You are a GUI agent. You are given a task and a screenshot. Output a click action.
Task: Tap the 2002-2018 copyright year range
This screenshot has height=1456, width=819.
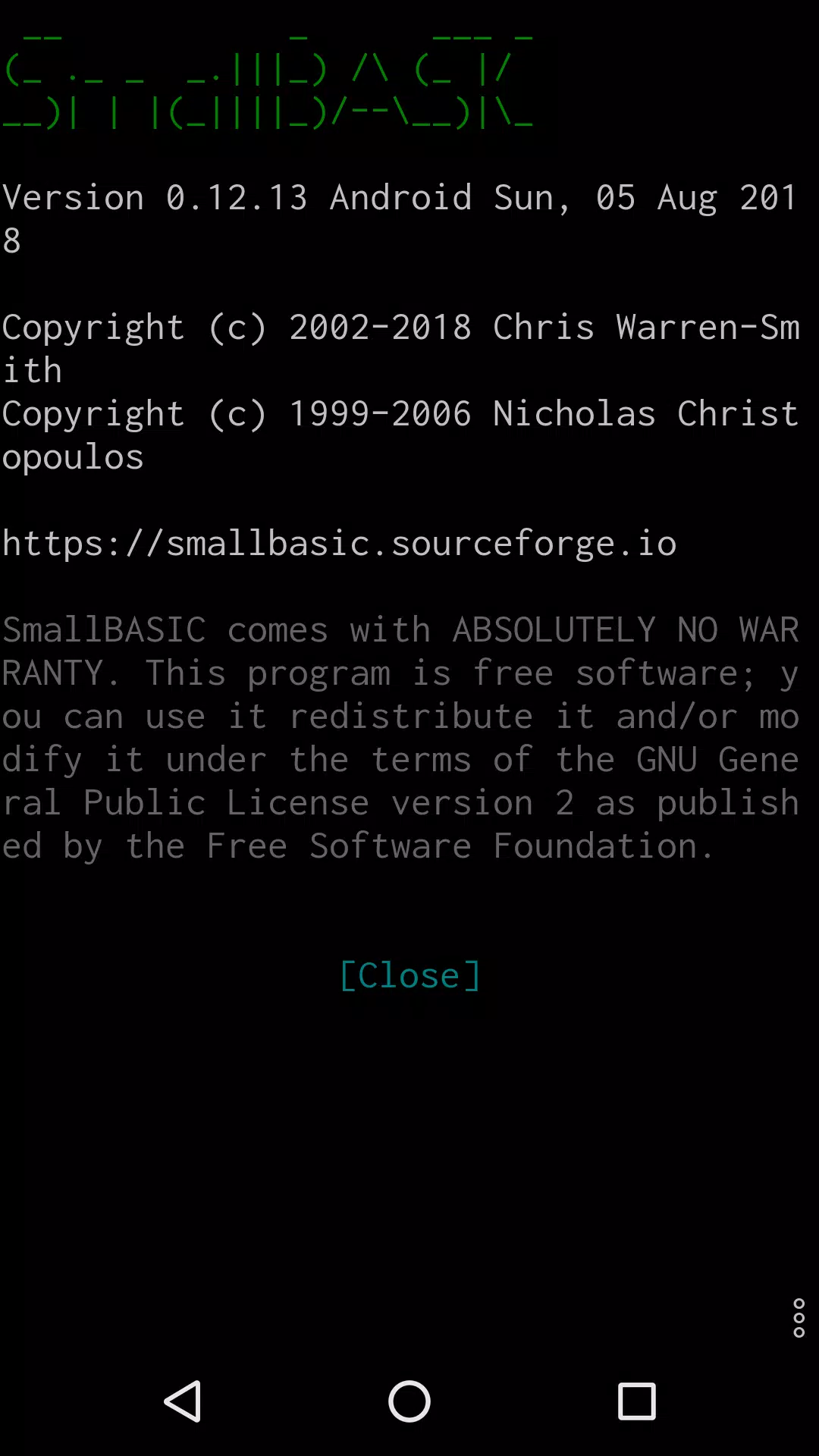tap(380, 328)
